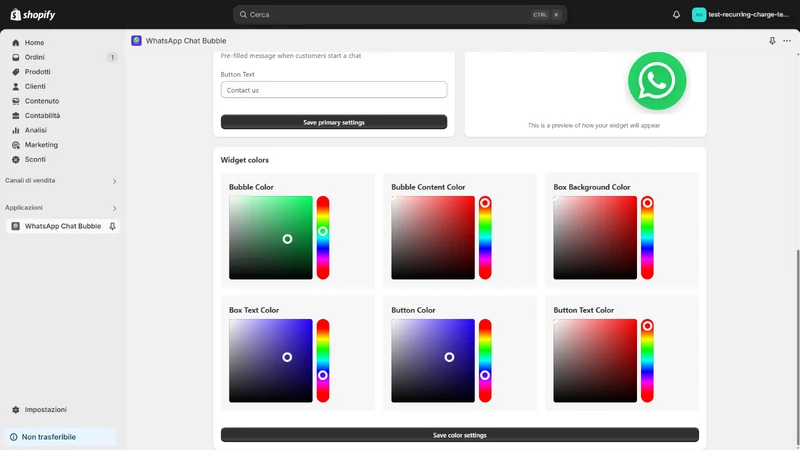Screen dimensions: 800x450
Task: Click the Contenuto icon in sidebar
Action: click(16, 101)
